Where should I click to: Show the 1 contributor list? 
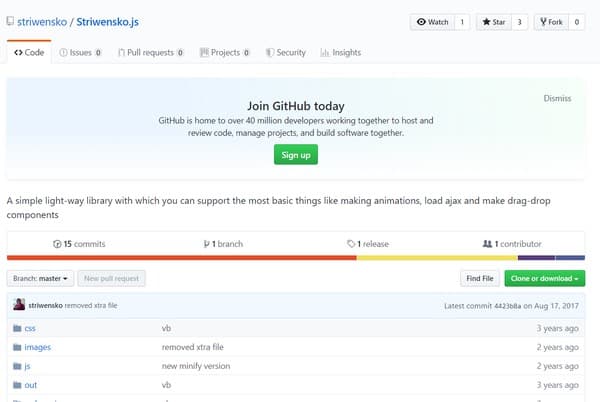[x=512, y=244]
